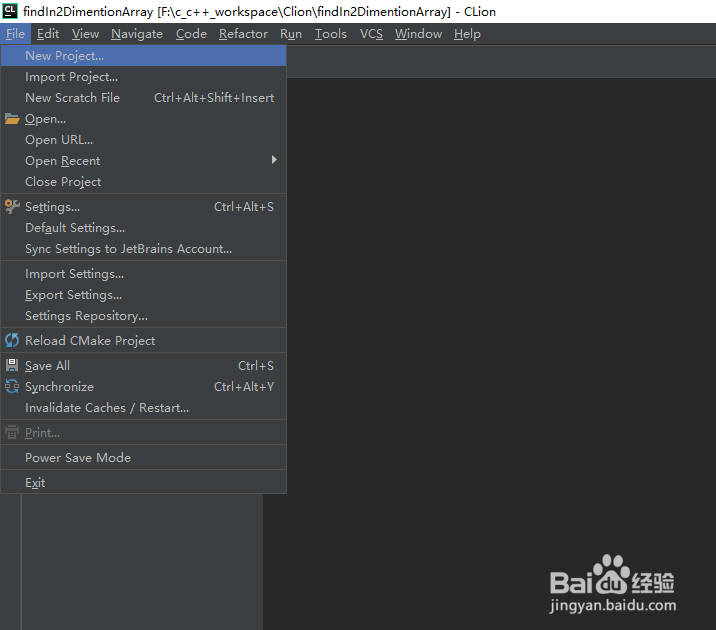The width and height of the screenshot is (716, 630).
Task: Choose Open... in the File menu
Action: coord(143,119)
